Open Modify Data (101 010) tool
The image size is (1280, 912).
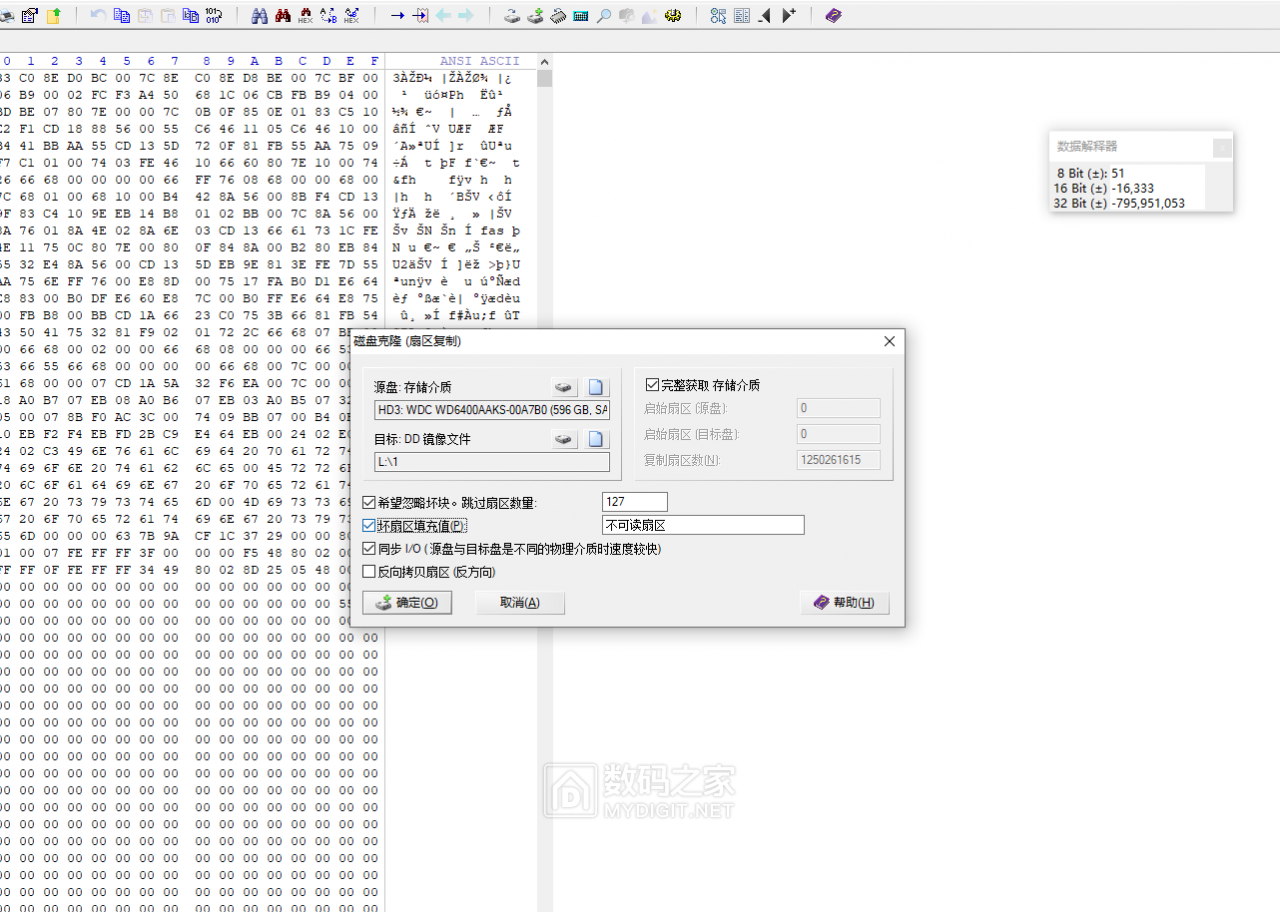click(214, 15)
